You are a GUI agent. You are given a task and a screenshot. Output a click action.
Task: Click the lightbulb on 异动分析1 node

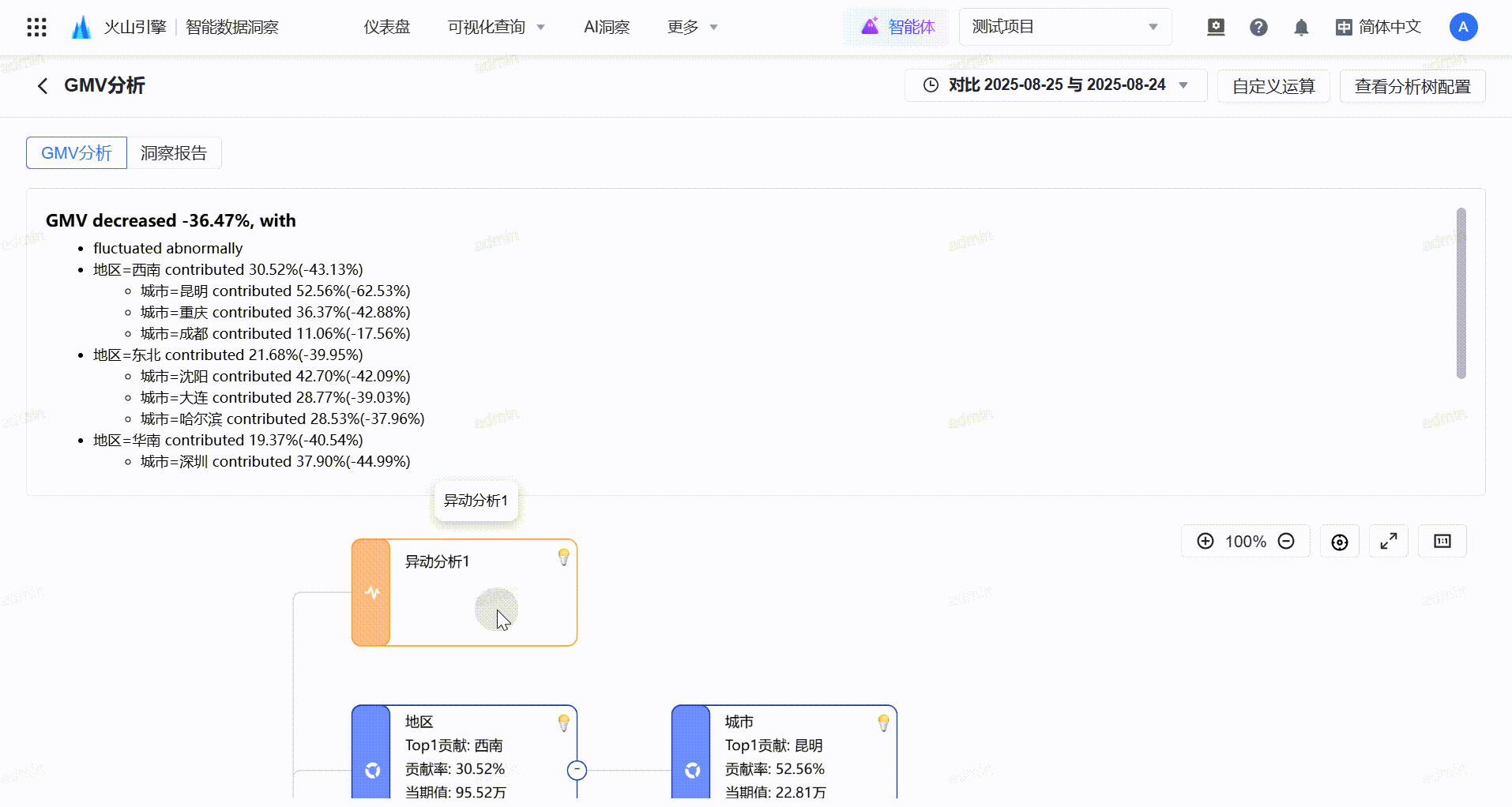(x=563, y=557)
